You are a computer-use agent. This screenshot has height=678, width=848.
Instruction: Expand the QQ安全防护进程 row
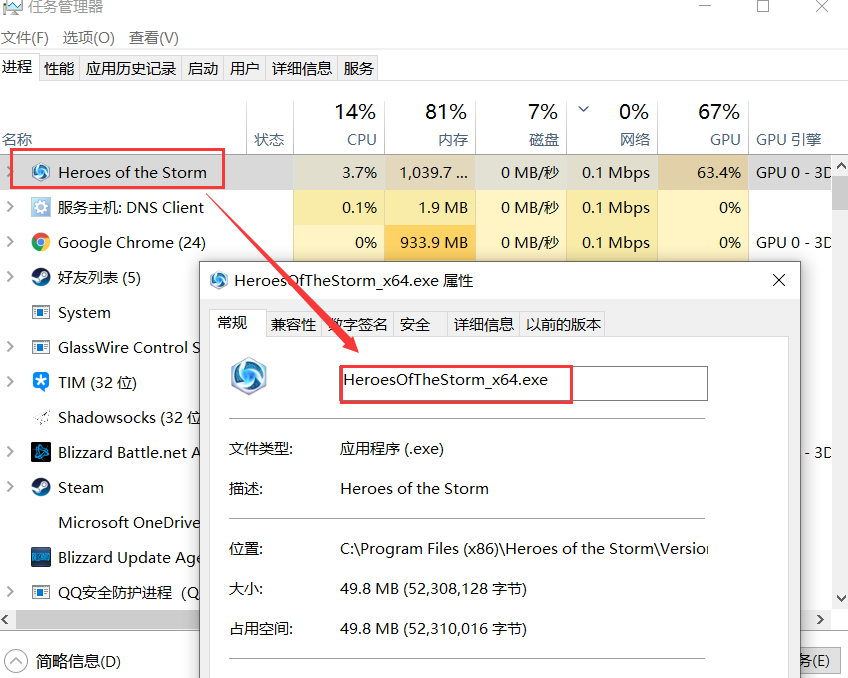[10, 591]
